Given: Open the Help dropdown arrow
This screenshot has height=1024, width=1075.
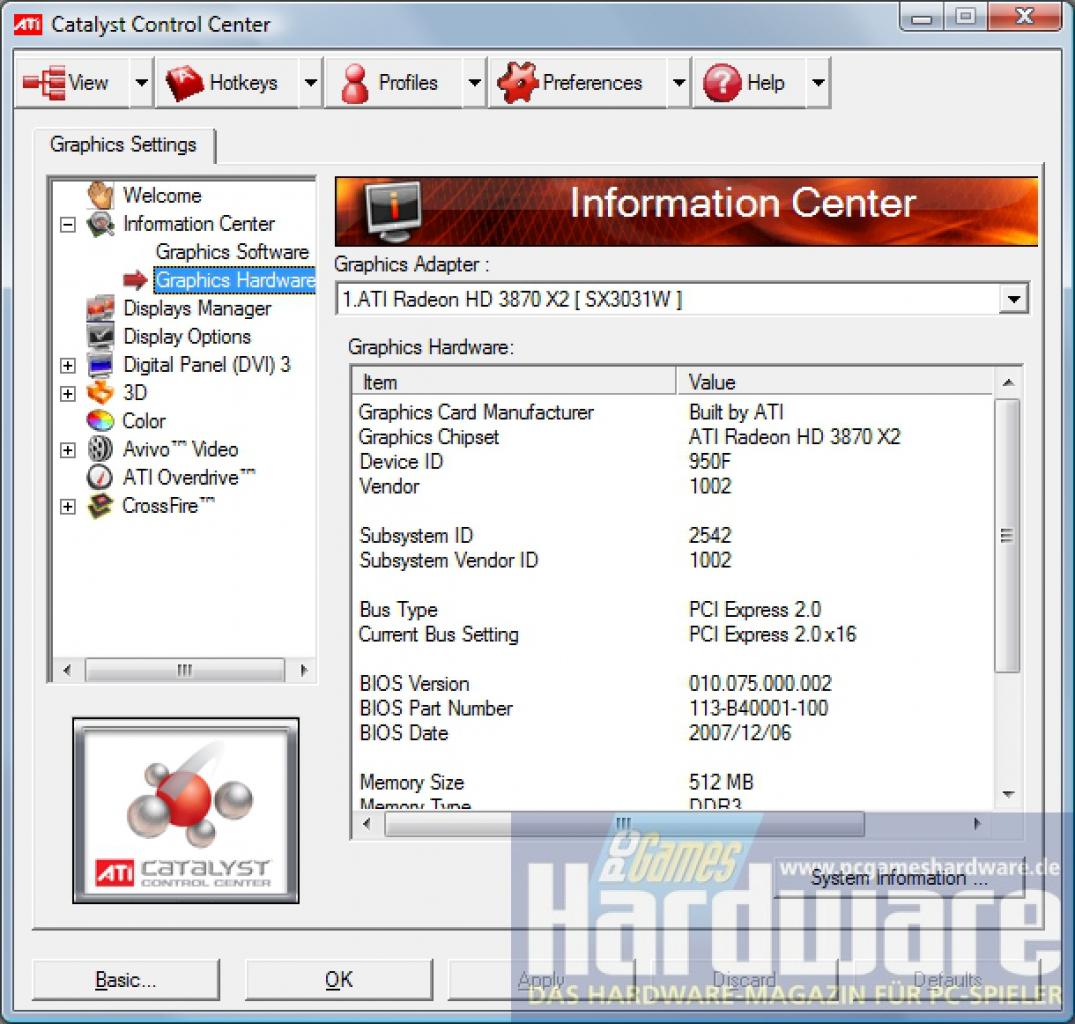Looking at the screenshot, I should coord(818,83).
